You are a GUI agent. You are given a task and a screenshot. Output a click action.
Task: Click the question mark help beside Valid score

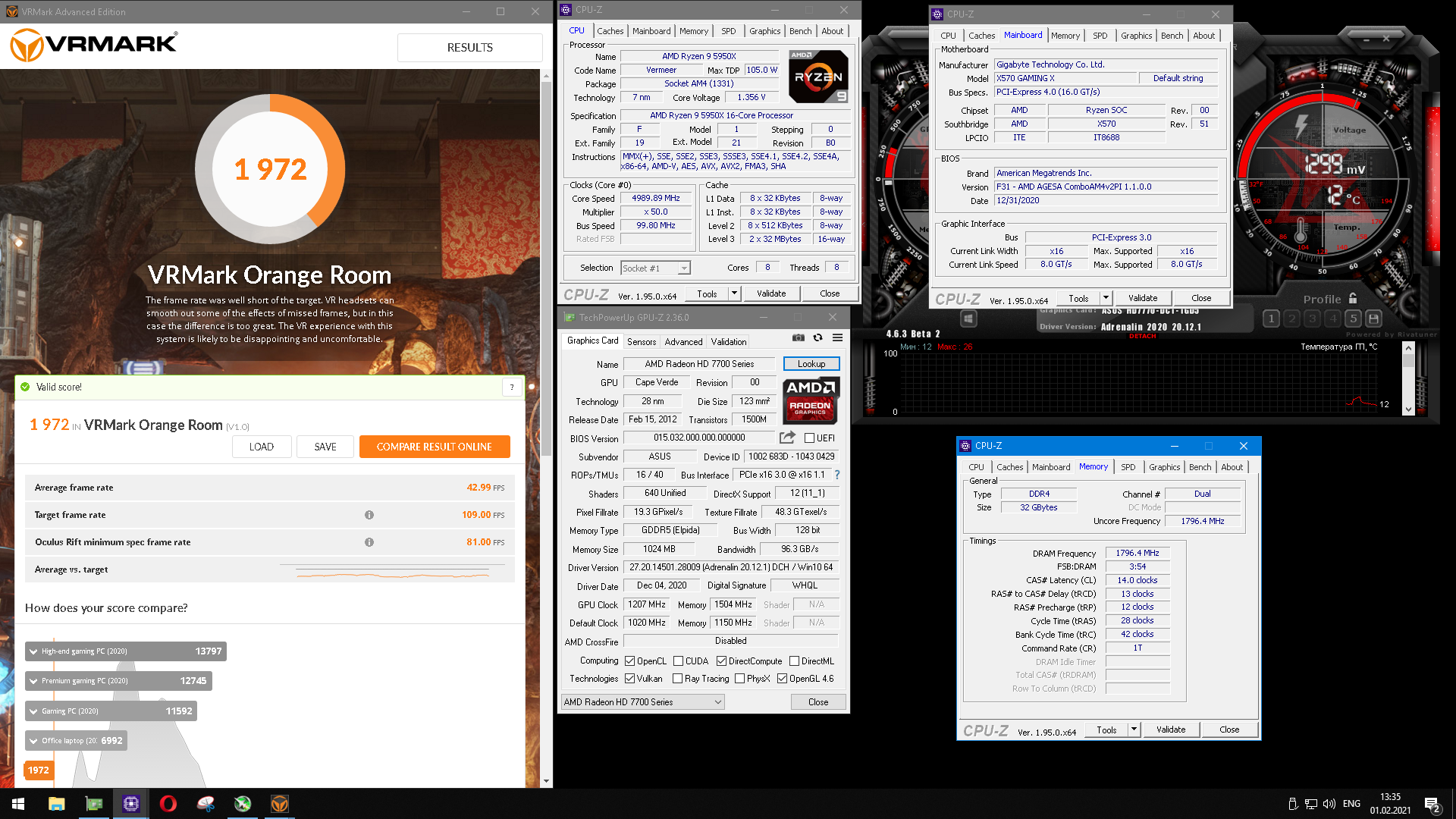point(512,387)
